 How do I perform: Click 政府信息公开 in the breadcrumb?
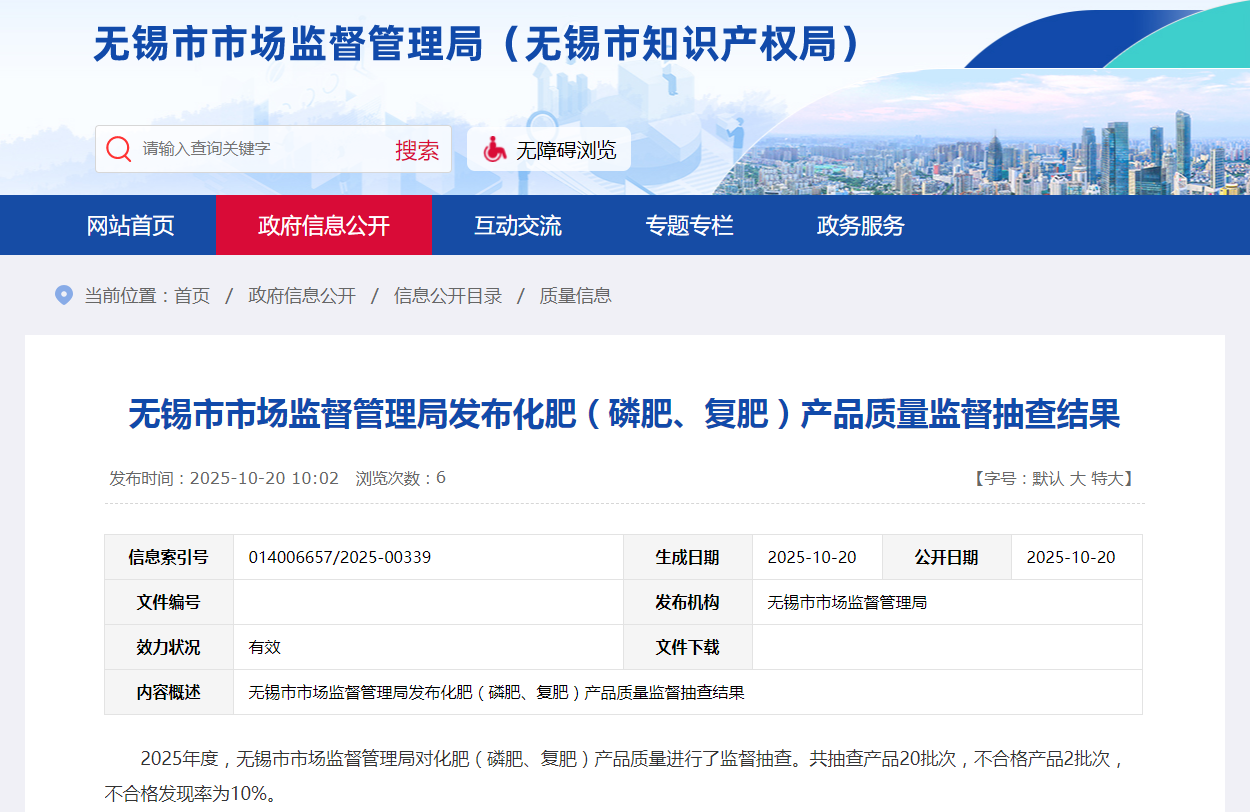[x=302, y=296]
